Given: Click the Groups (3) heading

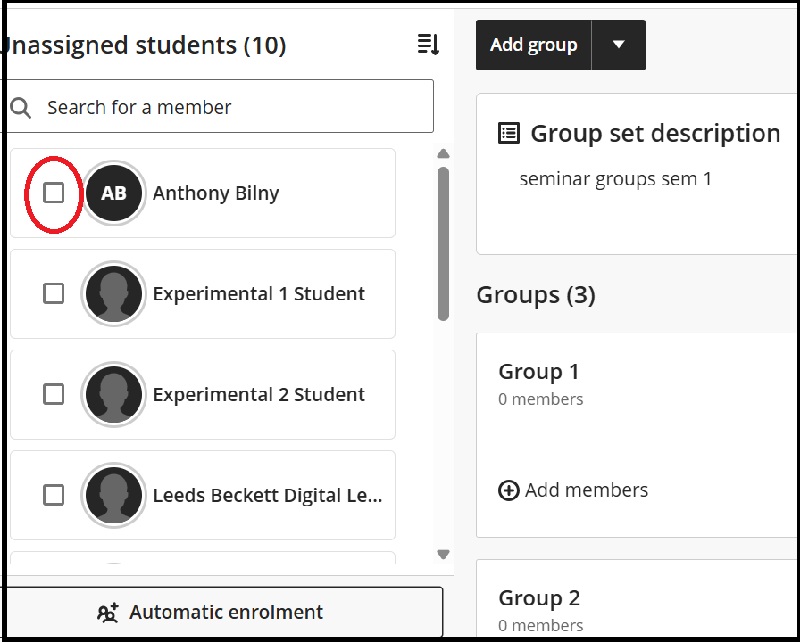Looking at the screenshot, I should pyautogui.click(x=536, y=295).
